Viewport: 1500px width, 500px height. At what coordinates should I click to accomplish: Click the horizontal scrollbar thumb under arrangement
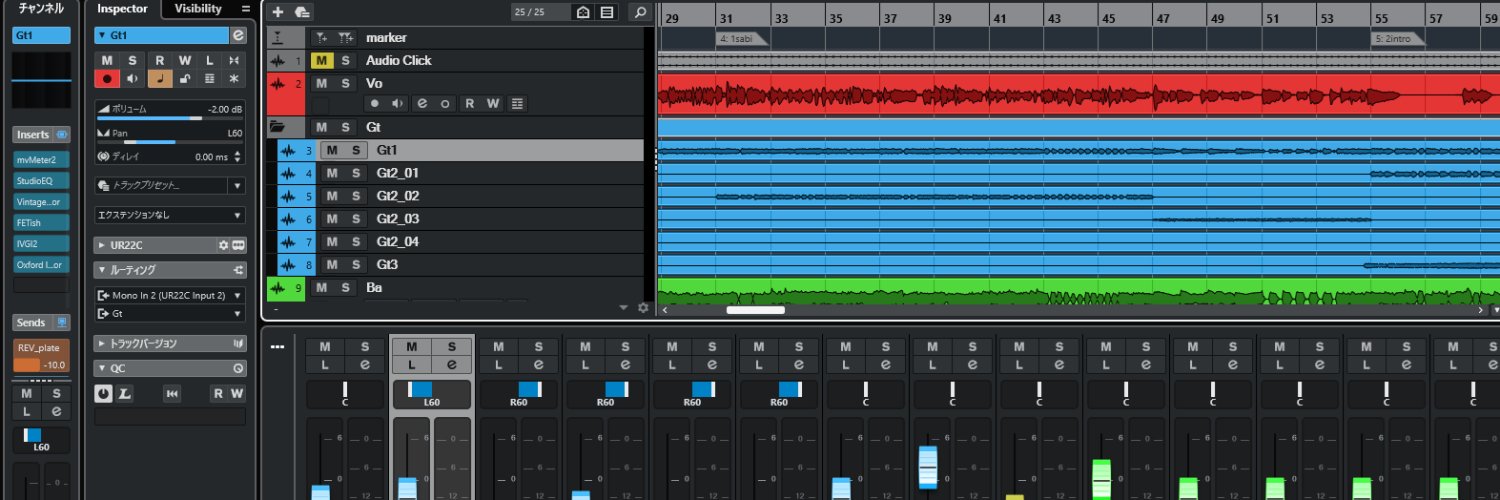(x=755, y=309)
